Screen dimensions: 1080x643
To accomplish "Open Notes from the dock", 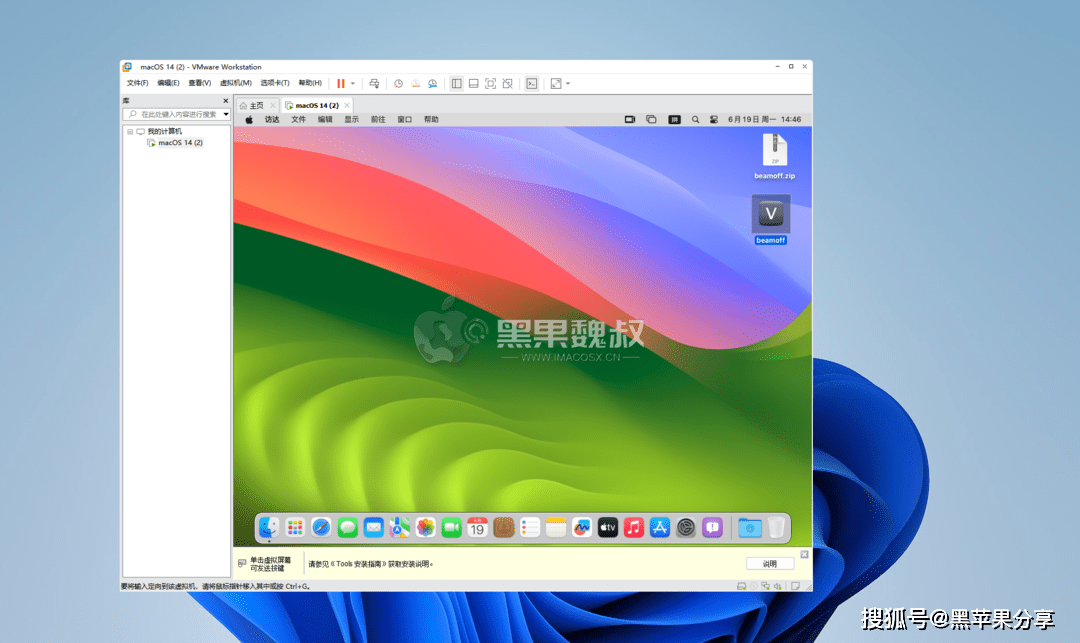I will click(556, 528).
